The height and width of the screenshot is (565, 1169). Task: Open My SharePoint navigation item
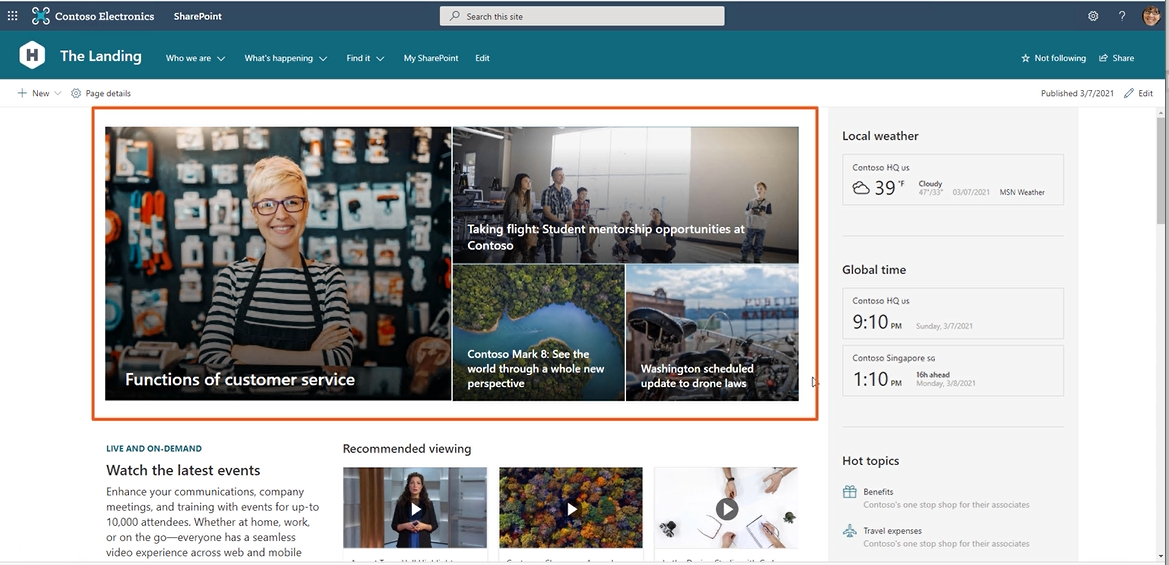(431, 58)
